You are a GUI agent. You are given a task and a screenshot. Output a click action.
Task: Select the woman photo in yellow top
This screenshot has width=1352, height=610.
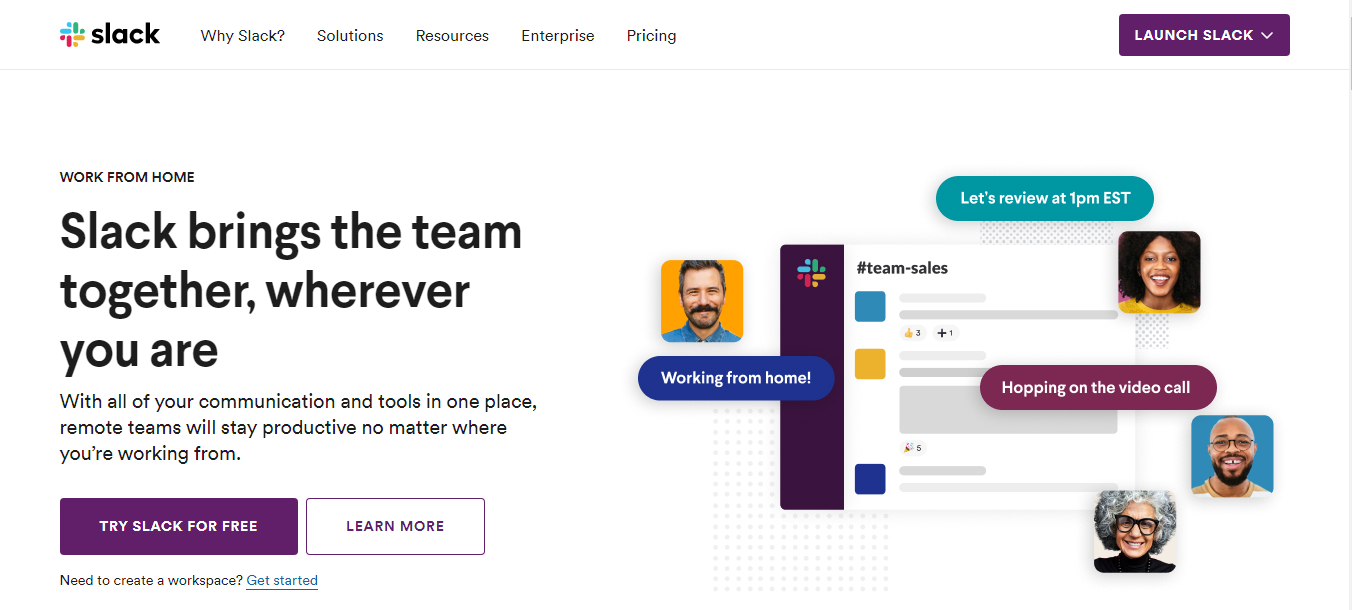click(x=1159, y=272)
